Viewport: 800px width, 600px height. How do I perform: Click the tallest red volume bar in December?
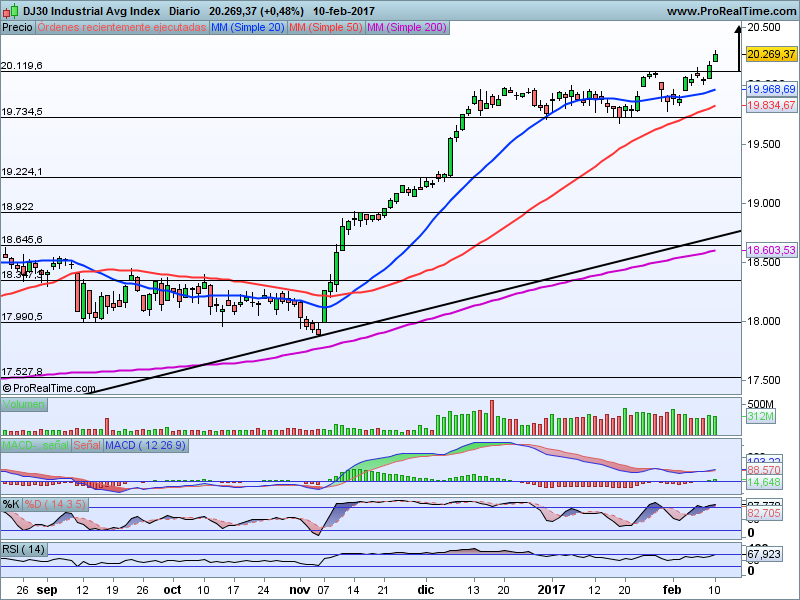click(x=492, y=417)
